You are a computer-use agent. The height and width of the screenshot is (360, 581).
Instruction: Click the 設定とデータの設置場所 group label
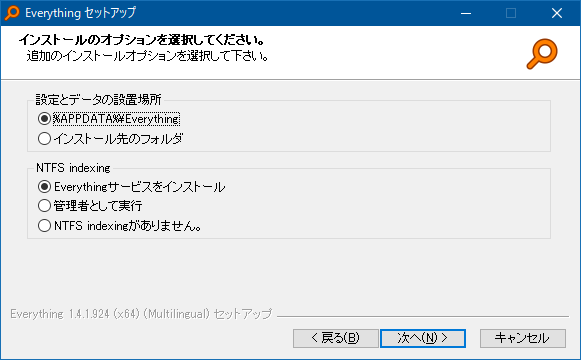pyautogui.click(x=98, y=99)
